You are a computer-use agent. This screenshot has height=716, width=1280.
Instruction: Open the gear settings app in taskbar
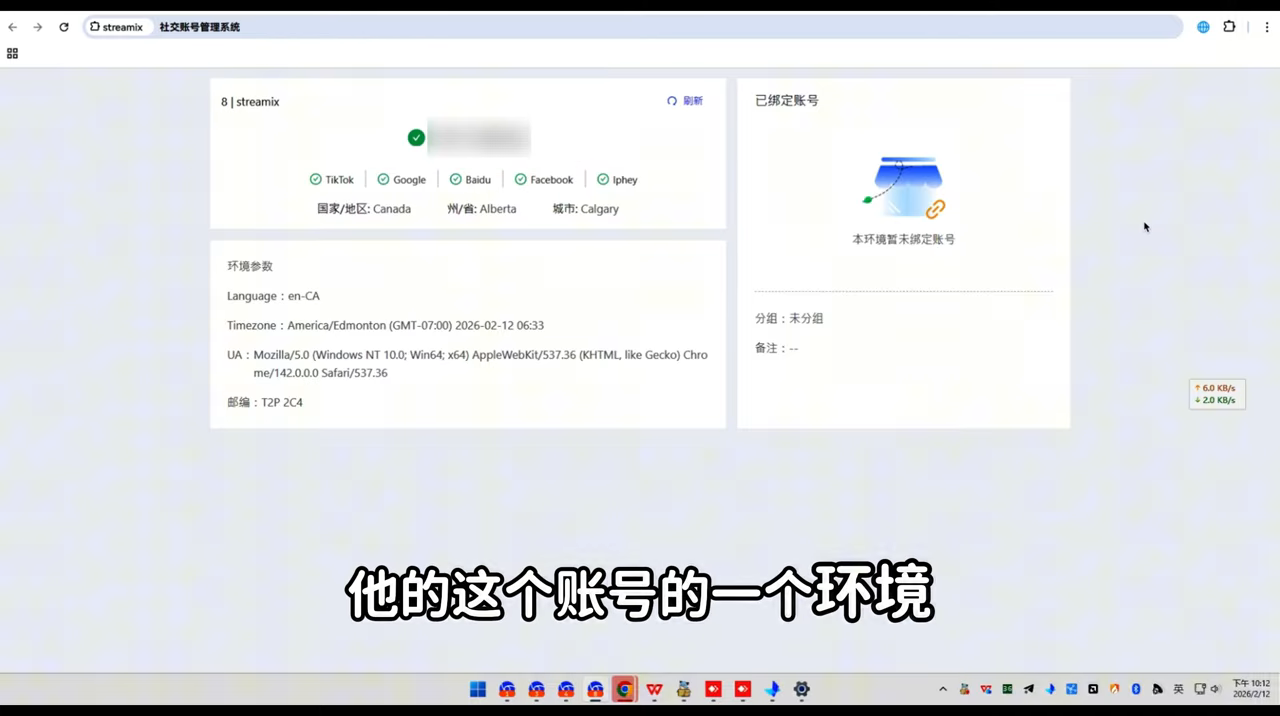(801, 689)
